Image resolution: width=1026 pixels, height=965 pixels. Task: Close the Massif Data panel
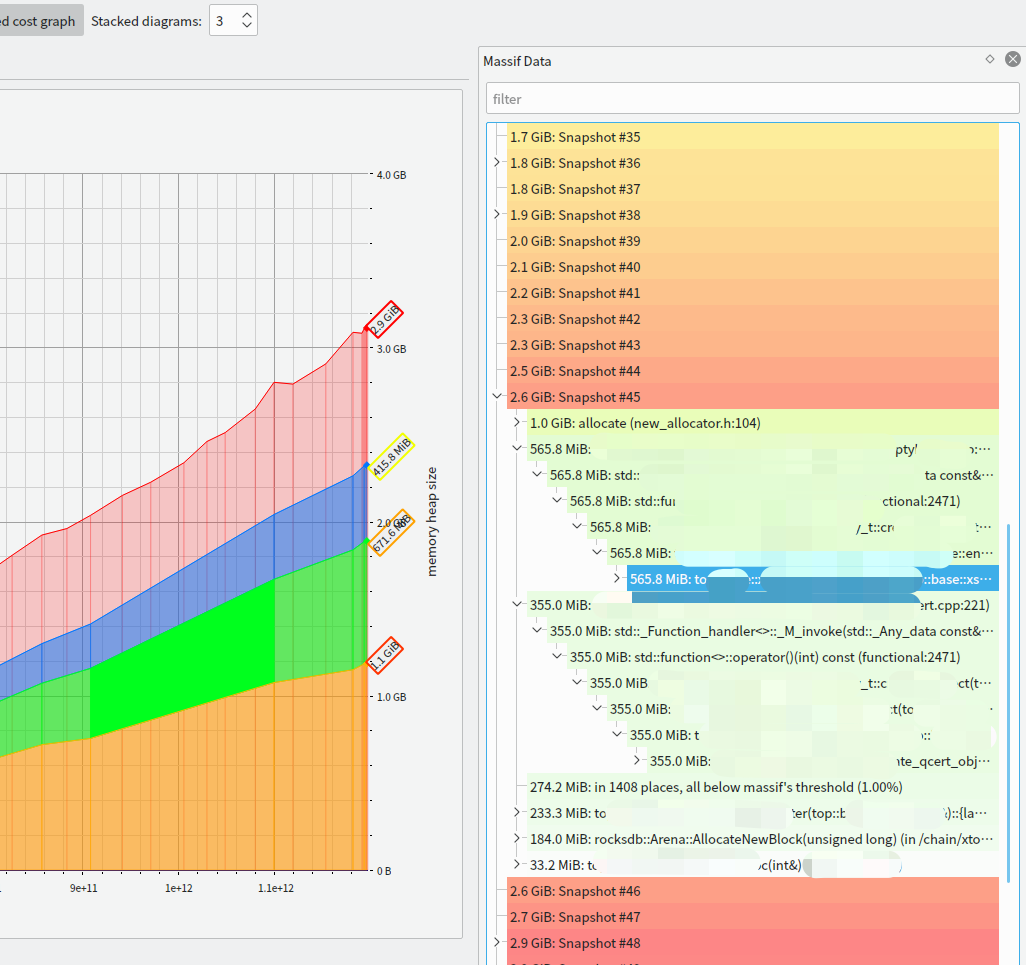(1012, 60)
